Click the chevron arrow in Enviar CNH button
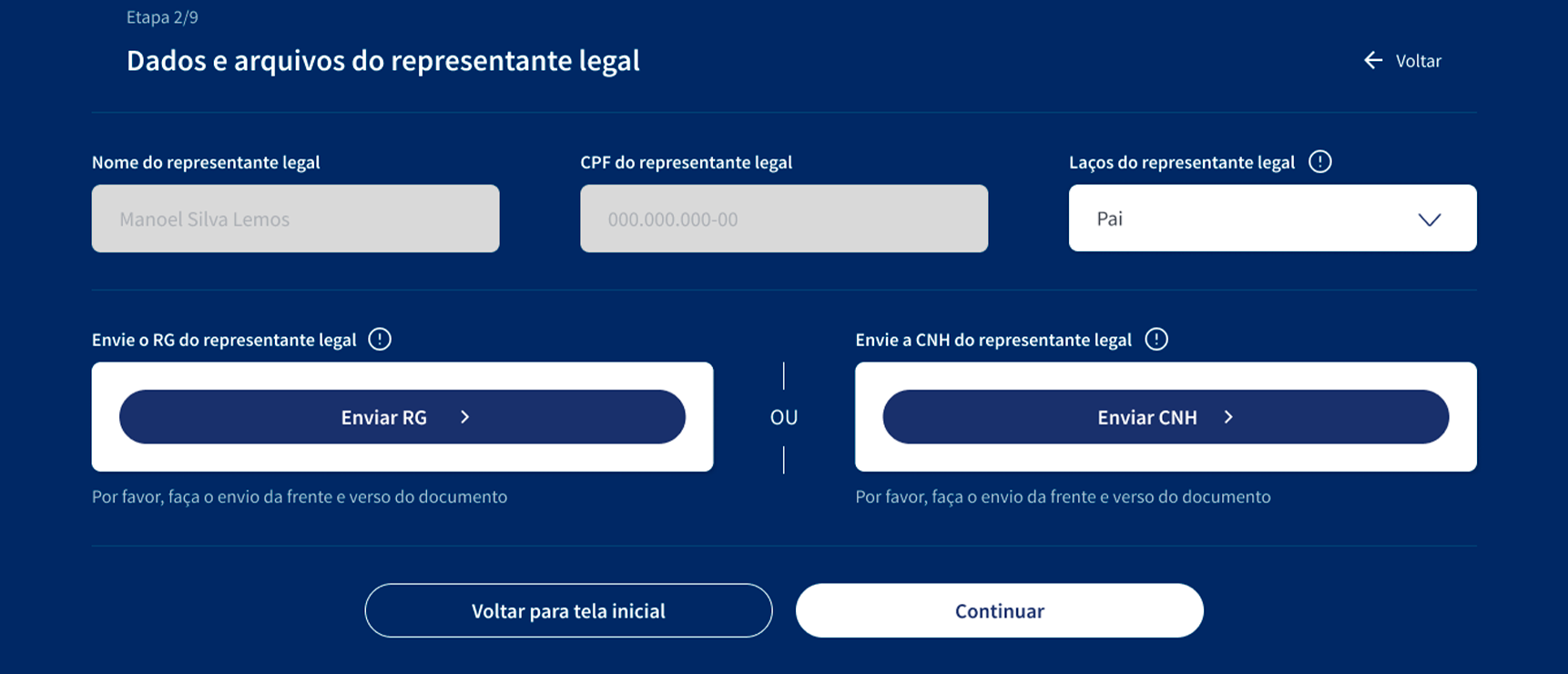Image resolution: width=1568 pixels, height=674 pixels. (x=1228, y=417)
